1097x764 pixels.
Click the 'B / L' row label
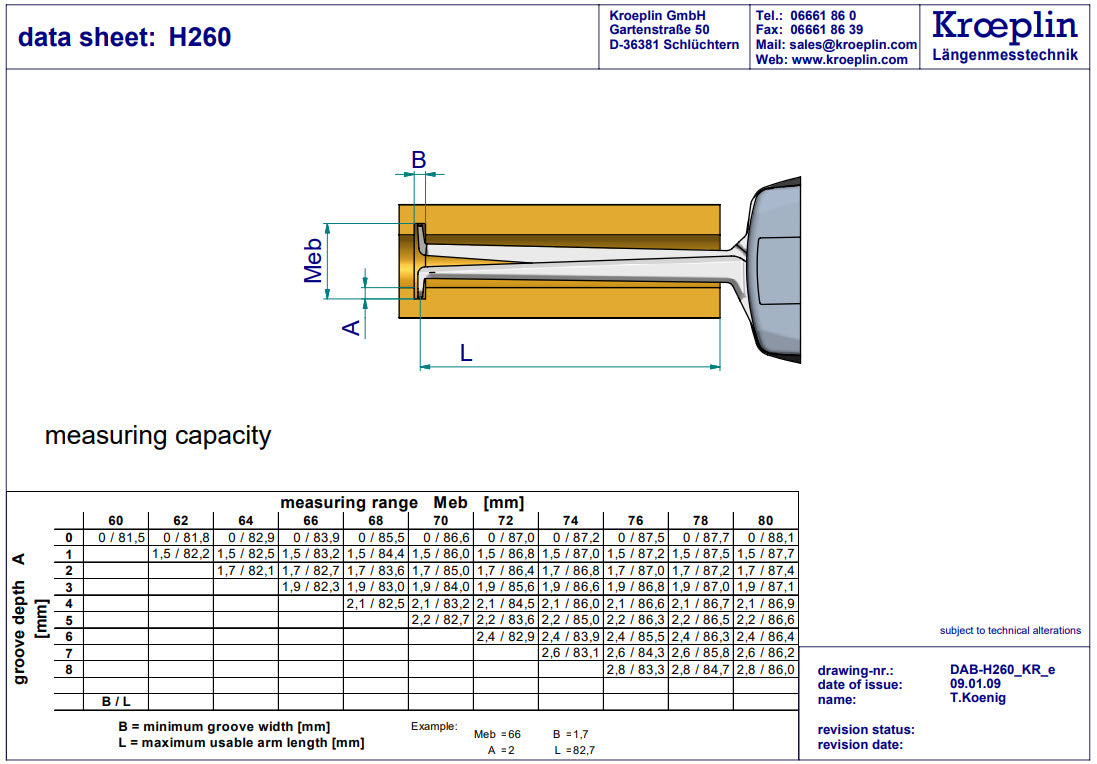click(116, 701)
